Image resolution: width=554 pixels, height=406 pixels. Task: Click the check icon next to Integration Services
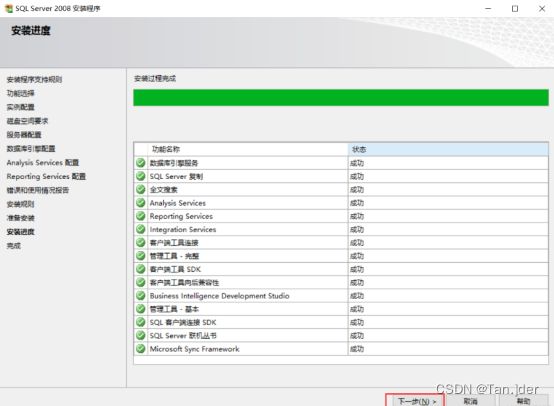pyautogui.click(x=141, y=229)
